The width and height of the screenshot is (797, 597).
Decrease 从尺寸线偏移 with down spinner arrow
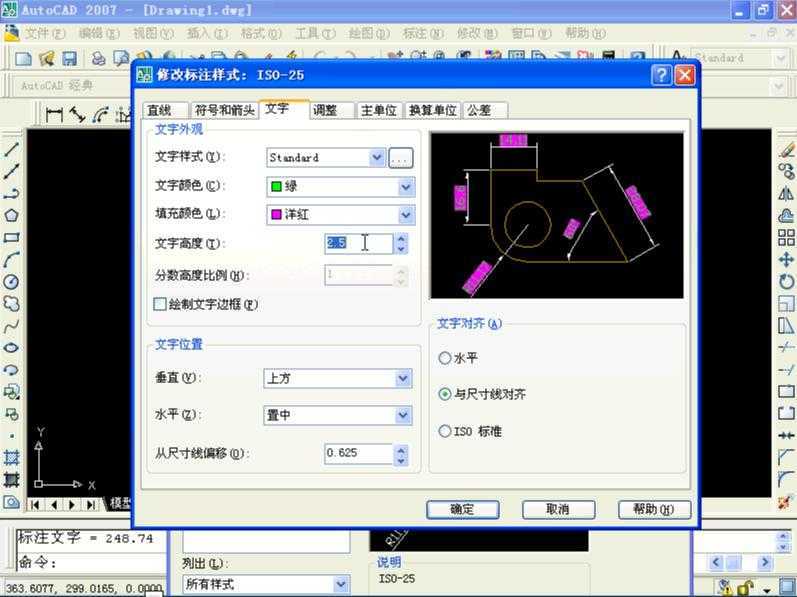[x=401, y=460]
